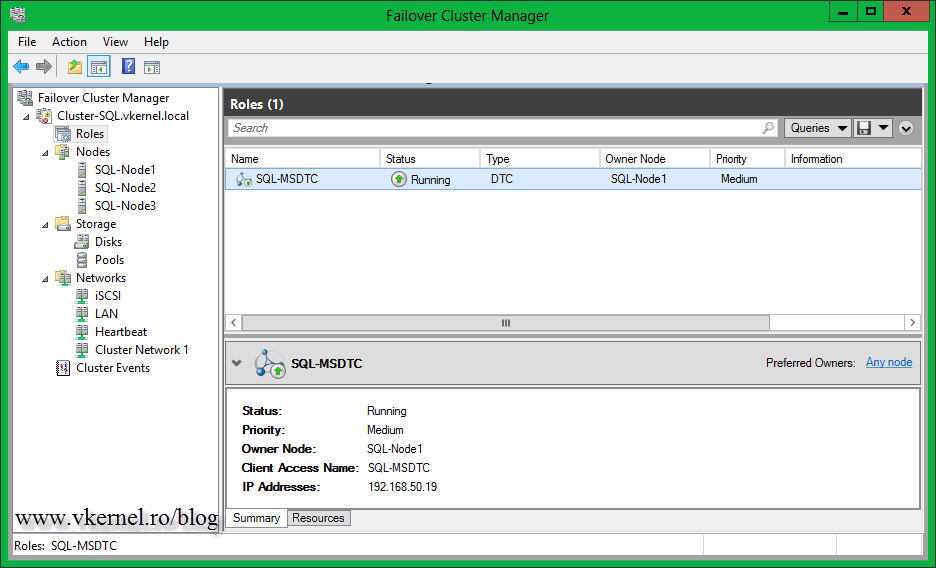Switch to the Resources tab

[x=318, y=518]
